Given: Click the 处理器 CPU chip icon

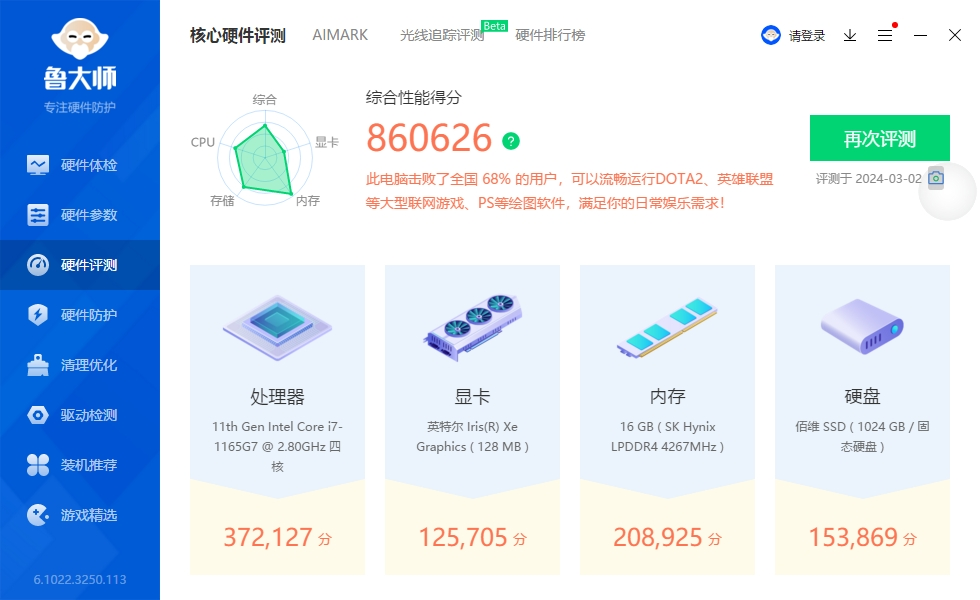Looking at the screenshot, I should (x=277, y=328).
